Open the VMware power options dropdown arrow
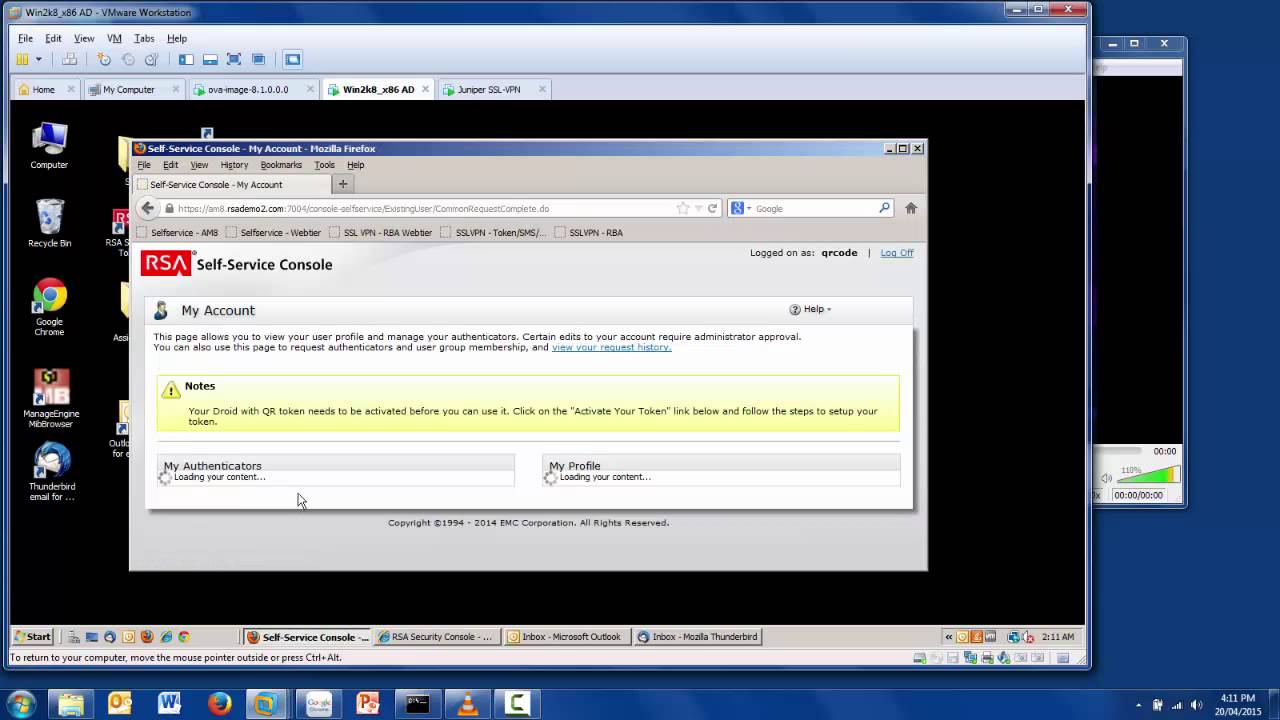 [39, 59]
